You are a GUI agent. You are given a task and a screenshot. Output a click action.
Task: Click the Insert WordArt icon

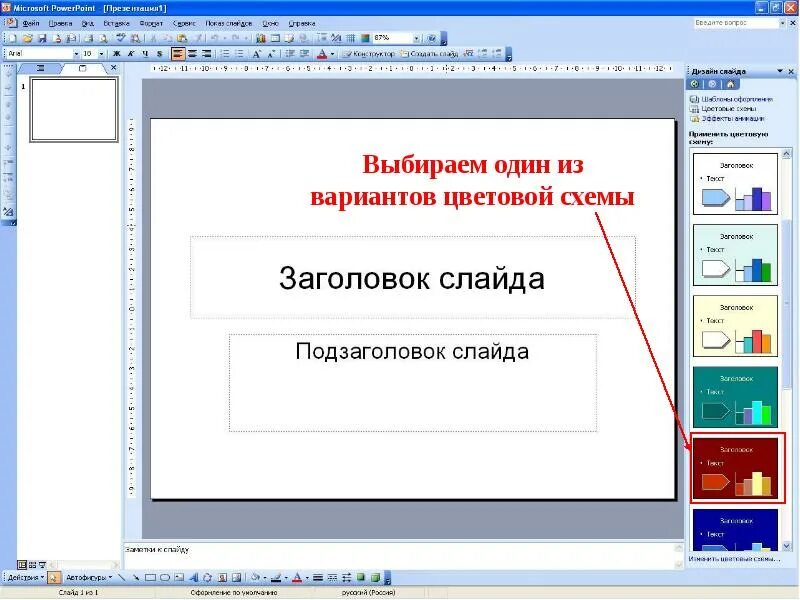click(193, 578)
